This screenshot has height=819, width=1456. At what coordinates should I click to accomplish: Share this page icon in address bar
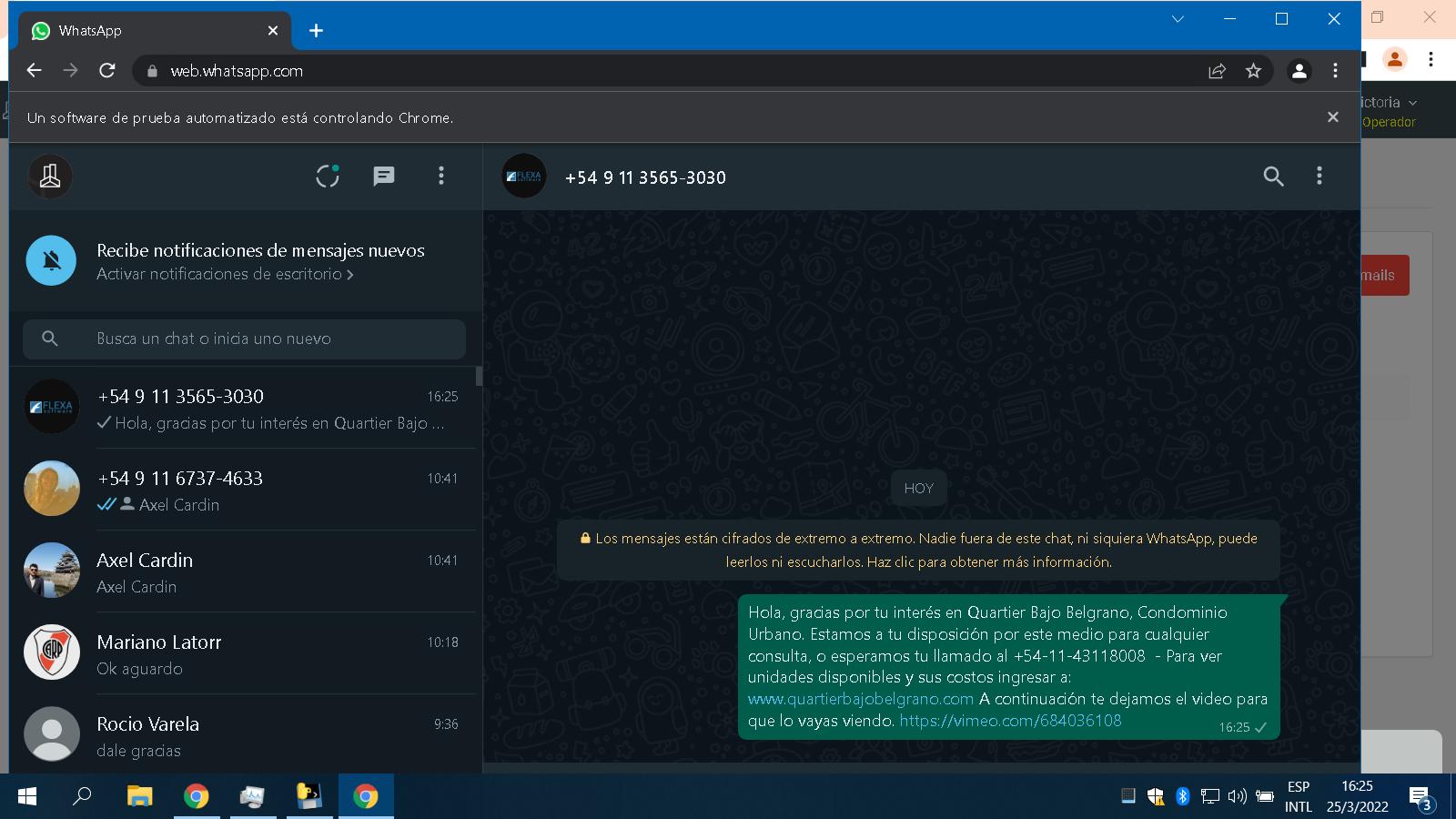1217,71
